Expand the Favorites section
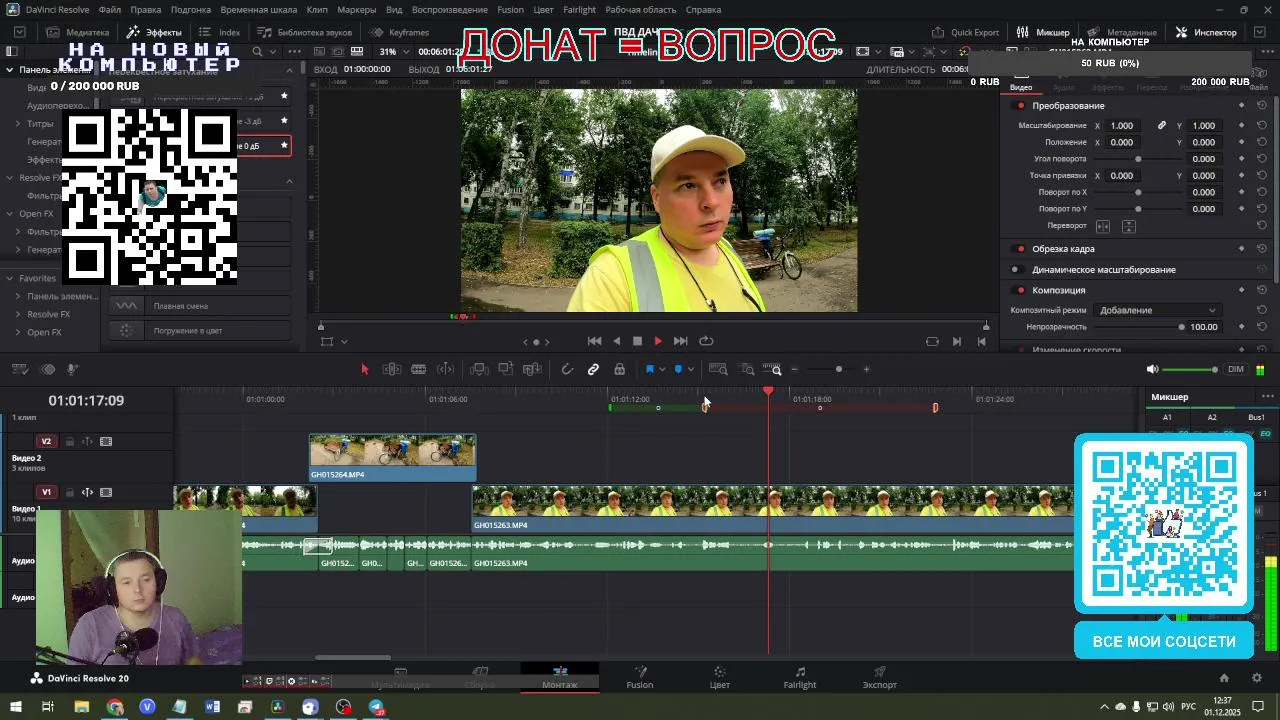The image size is (1280, 720). (x=10, y=278)
